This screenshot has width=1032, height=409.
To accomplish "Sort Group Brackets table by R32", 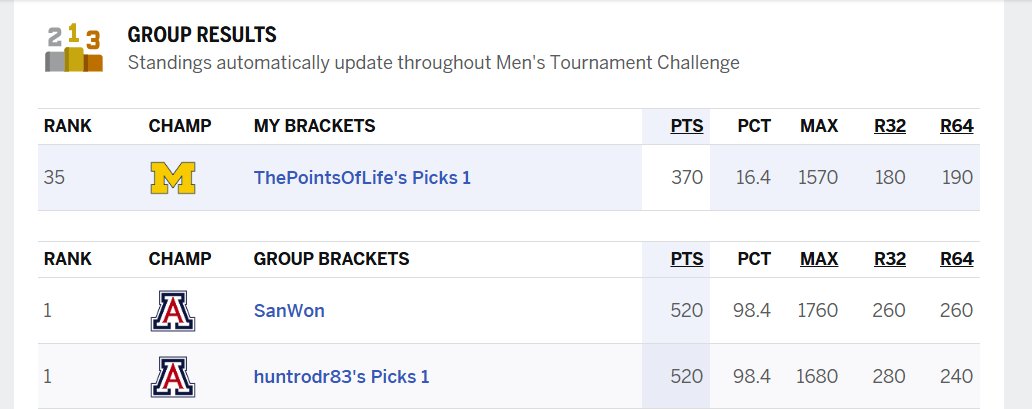I will point(889,259).
